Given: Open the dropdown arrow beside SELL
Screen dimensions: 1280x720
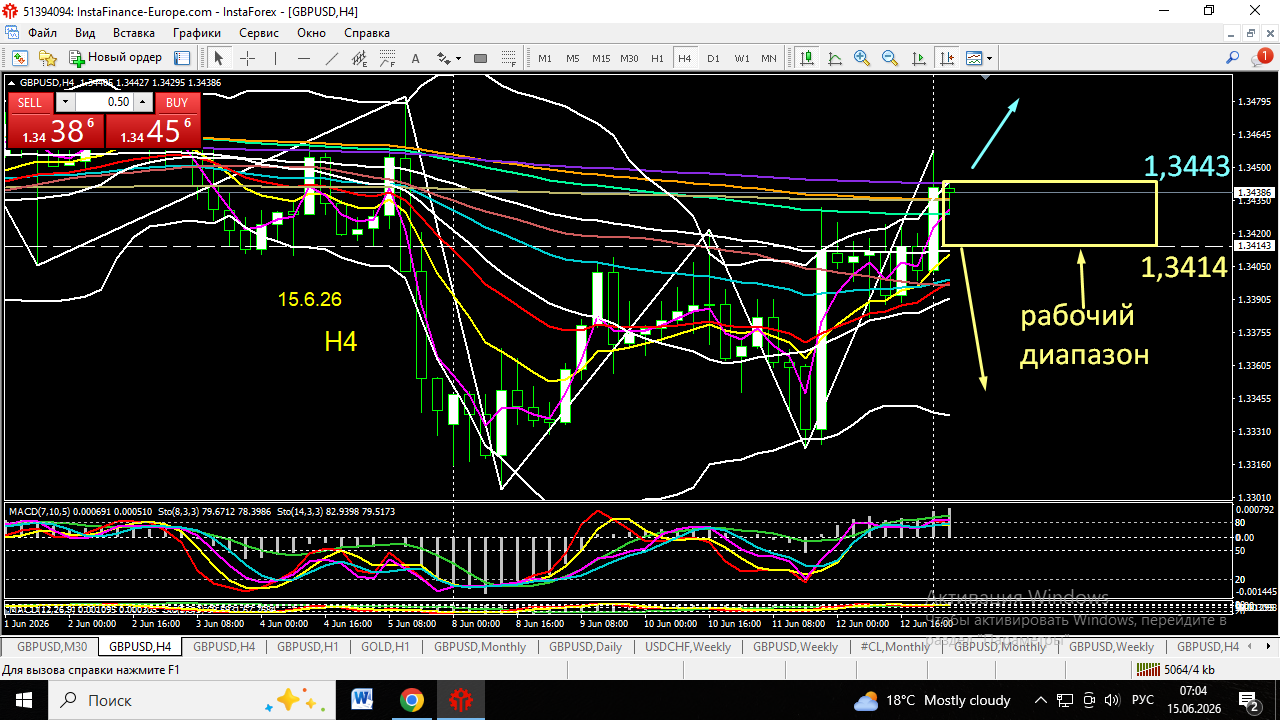Looking at the screenshot, I should 64,102.
